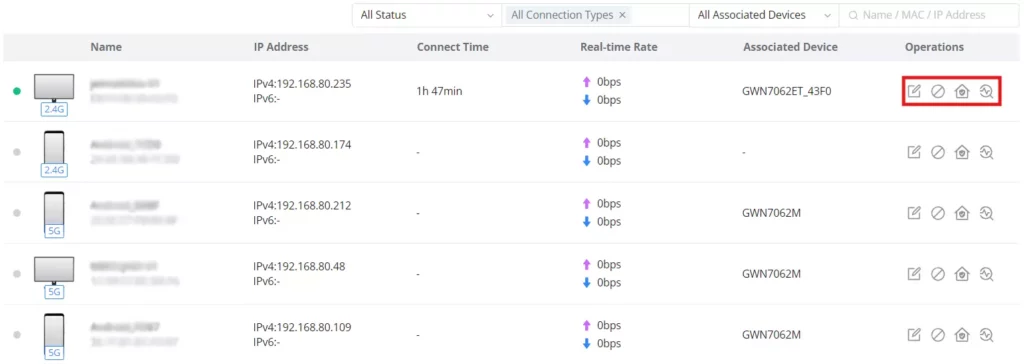
Task: Click the Name column header
Action: point(106,47)
